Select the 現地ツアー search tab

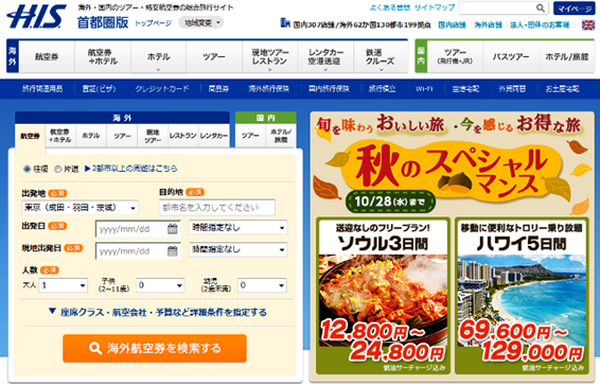click(x=153, y=136)
